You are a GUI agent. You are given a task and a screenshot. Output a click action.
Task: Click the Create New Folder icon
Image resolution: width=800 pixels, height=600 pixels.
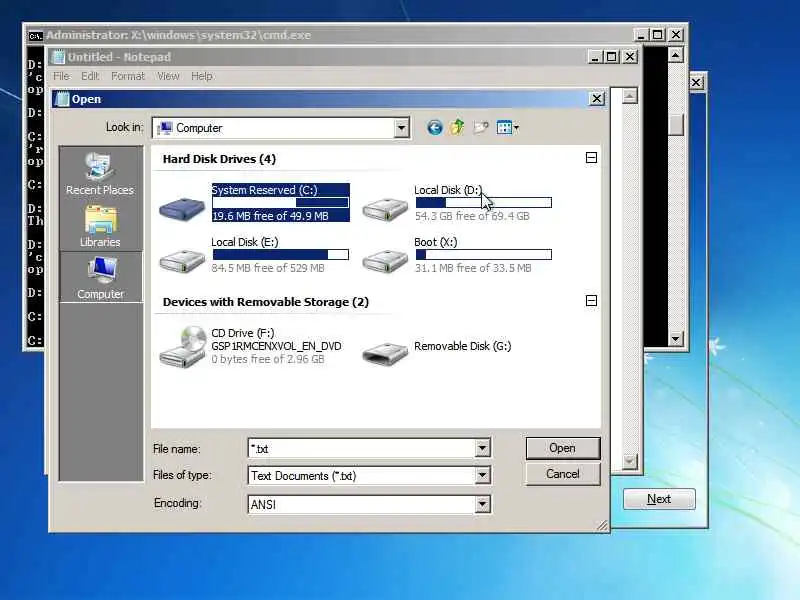click(x=481, y=127)
